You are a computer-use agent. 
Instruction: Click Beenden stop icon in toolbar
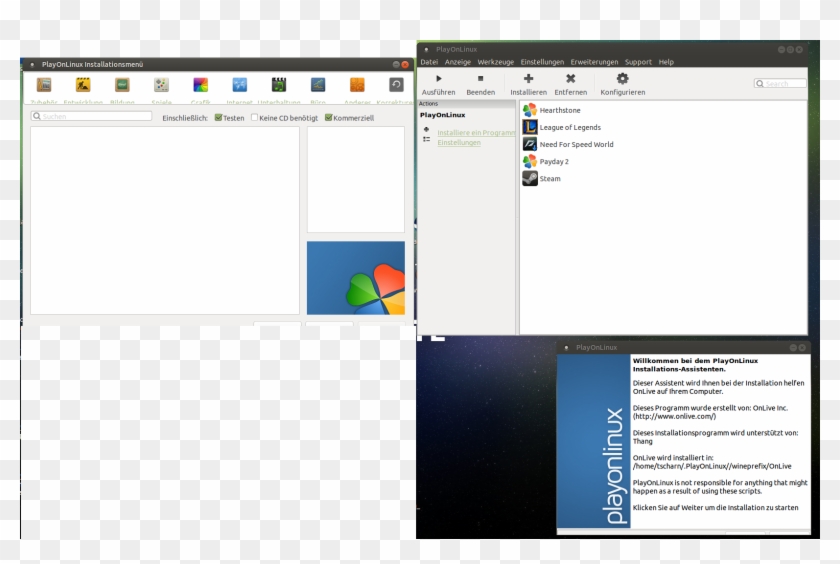481,79
